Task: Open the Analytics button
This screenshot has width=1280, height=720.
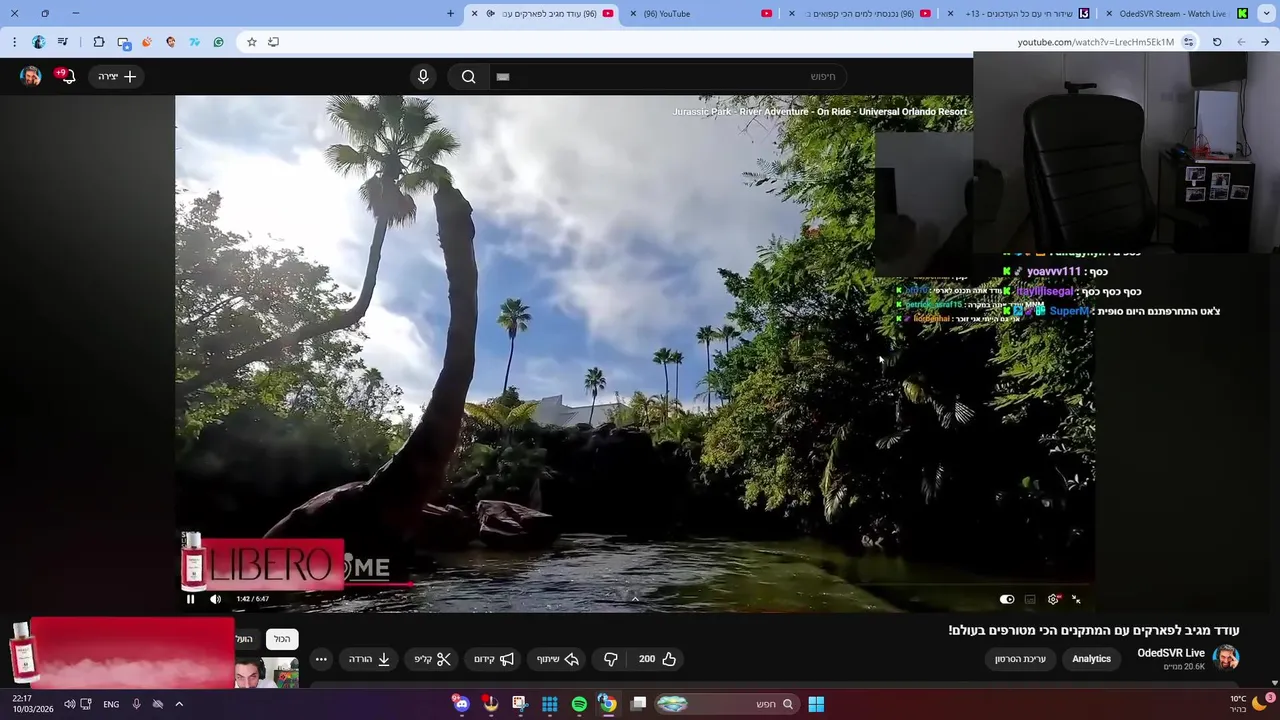Action: click(1091, 659)
